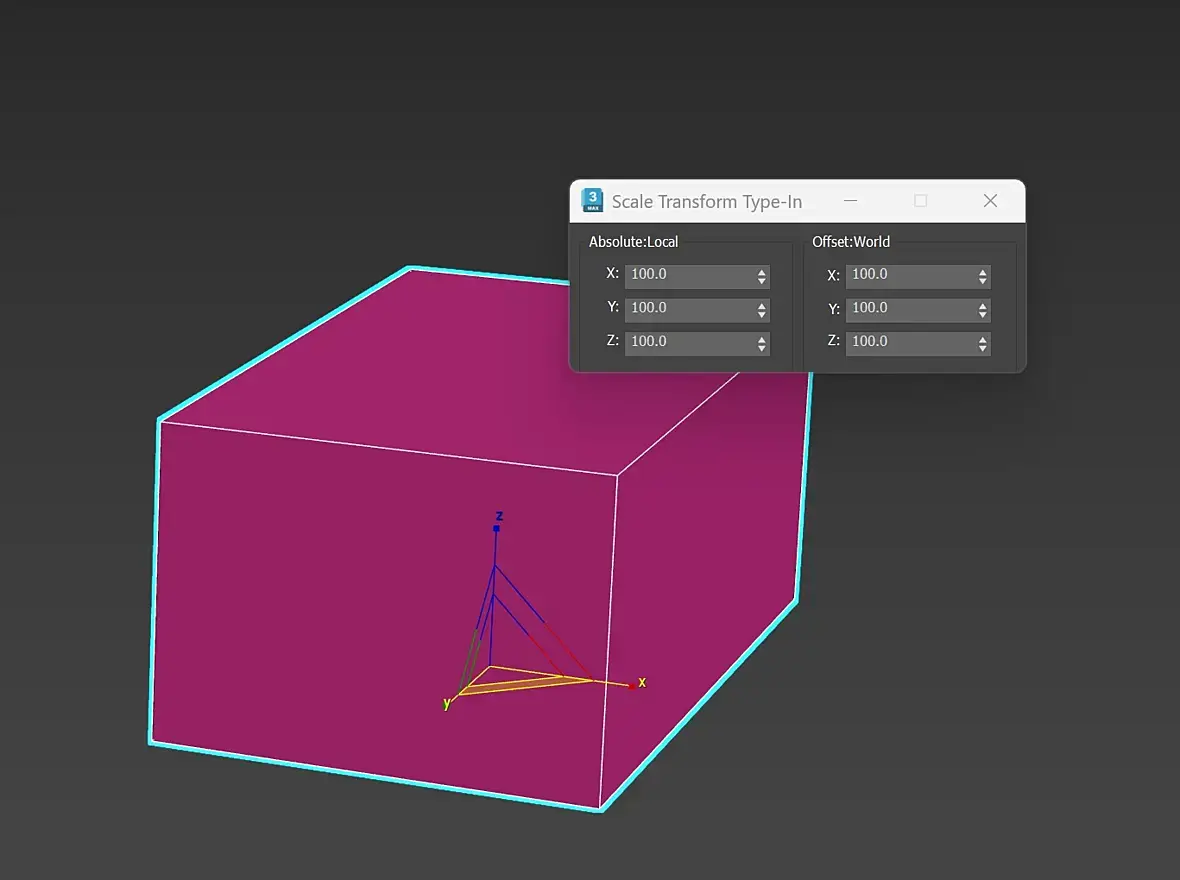Click the blue Z axis handle of the gizmo
Image resolution: width=1180 pixels, height=880 pixels.
coord(497,528)
